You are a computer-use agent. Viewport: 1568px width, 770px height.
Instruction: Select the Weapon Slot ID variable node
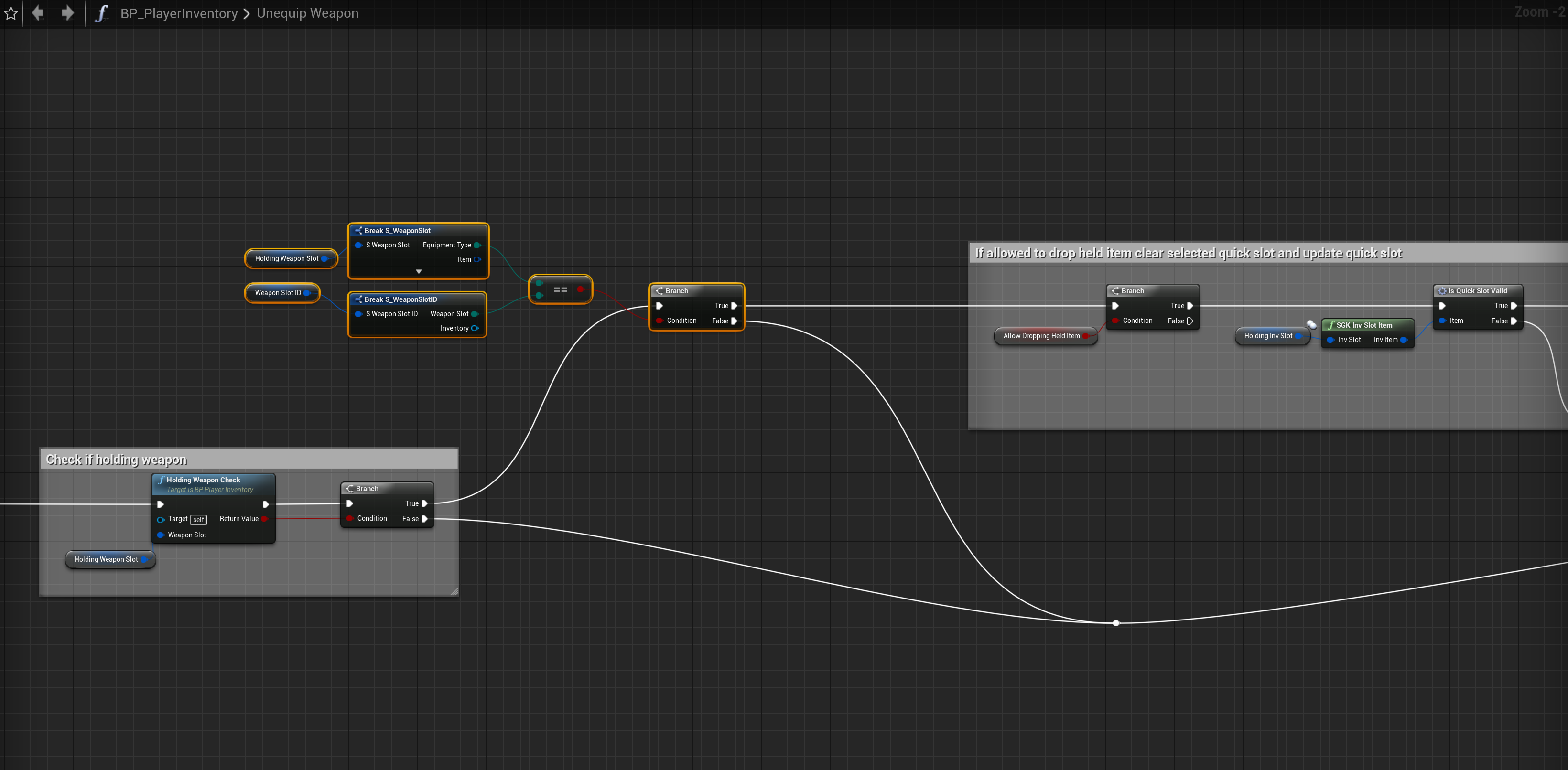(x=278, y=292)
